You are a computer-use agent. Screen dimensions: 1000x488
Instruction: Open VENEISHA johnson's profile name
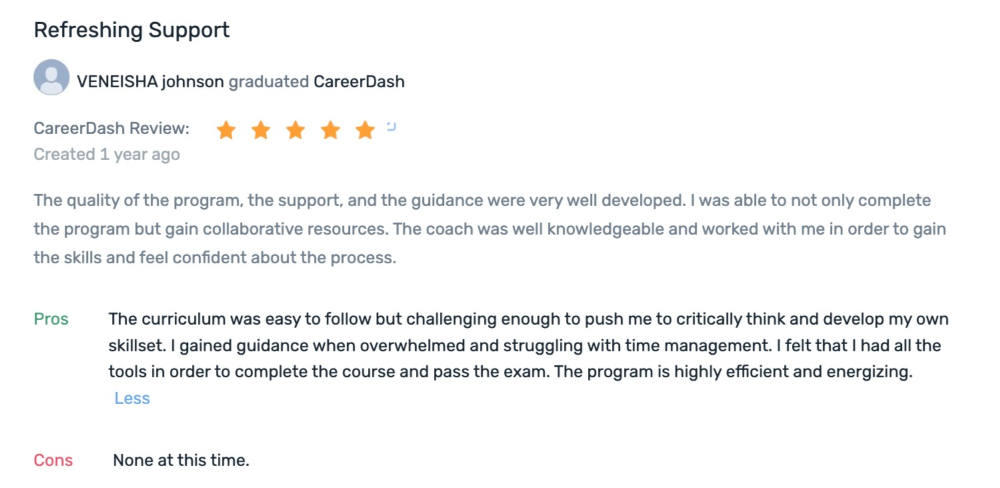pyautogui.click(x=150, y=82)
